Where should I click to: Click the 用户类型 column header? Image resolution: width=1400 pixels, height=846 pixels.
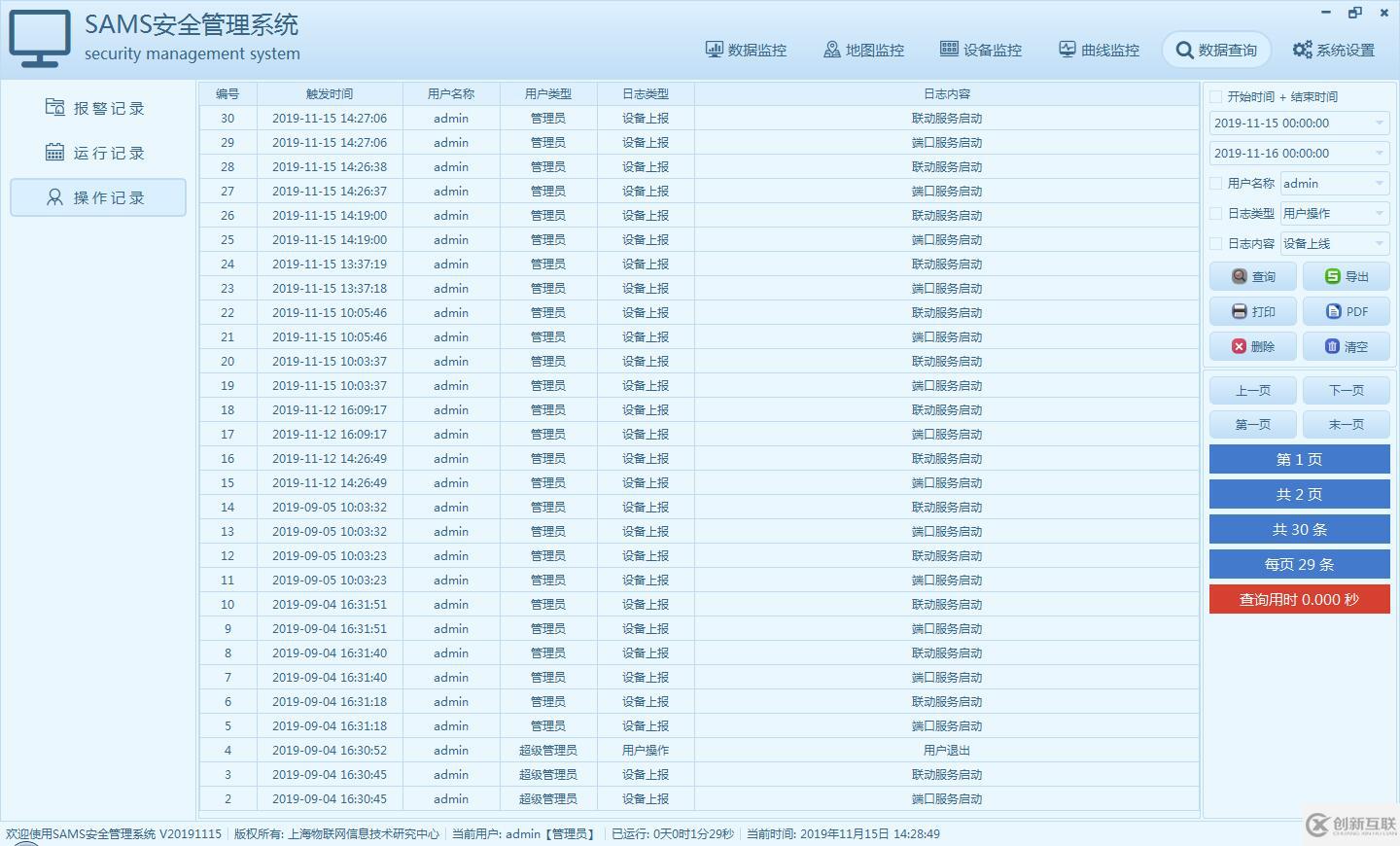[x=548, y=93]
